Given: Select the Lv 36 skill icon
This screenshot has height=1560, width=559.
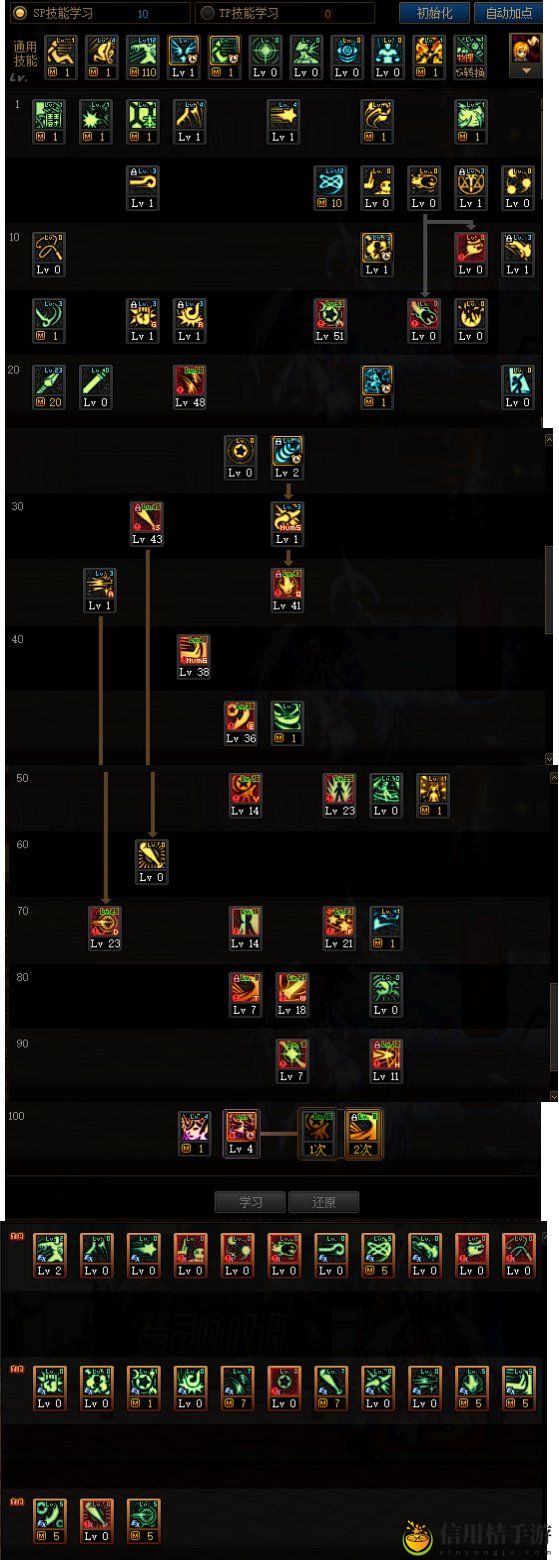Looking at the screenshot, I should pyautogui.click(x=241, y=723).
